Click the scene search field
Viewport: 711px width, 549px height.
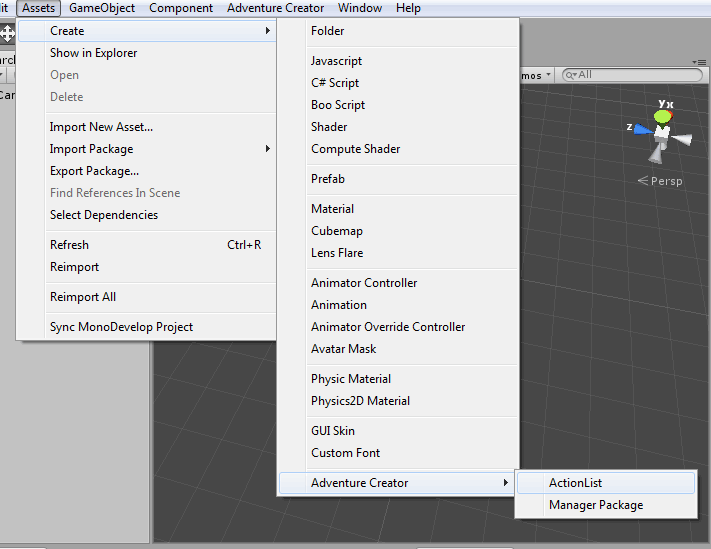pyautogui.click(x=632, y=75)
